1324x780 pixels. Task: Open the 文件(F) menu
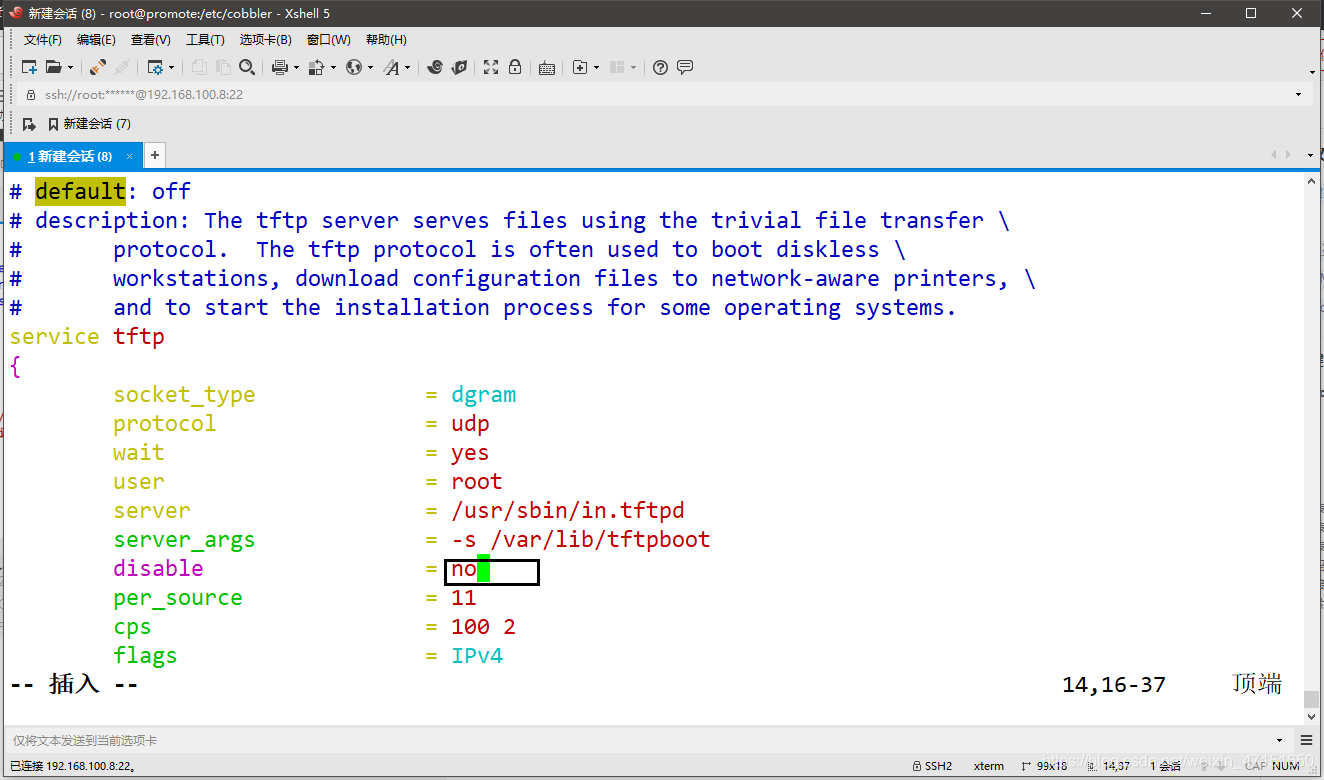click(43, 40)
